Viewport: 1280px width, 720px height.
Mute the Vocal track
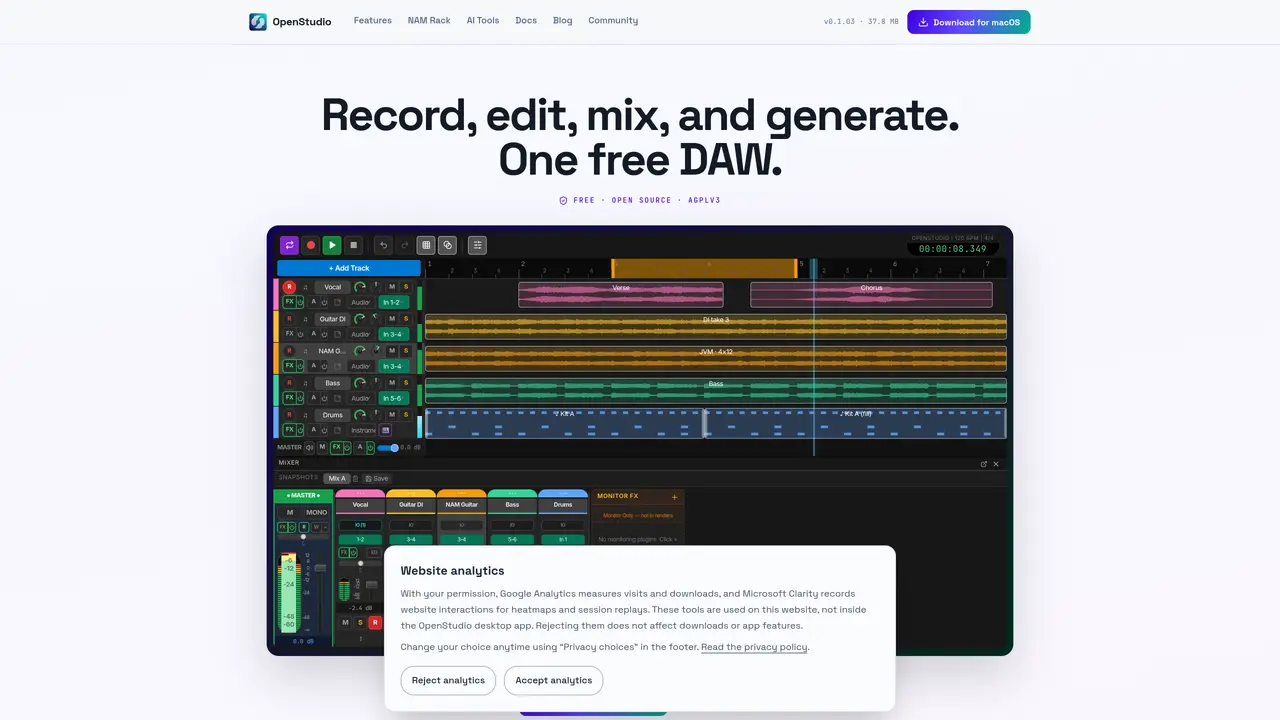(392, 287)
